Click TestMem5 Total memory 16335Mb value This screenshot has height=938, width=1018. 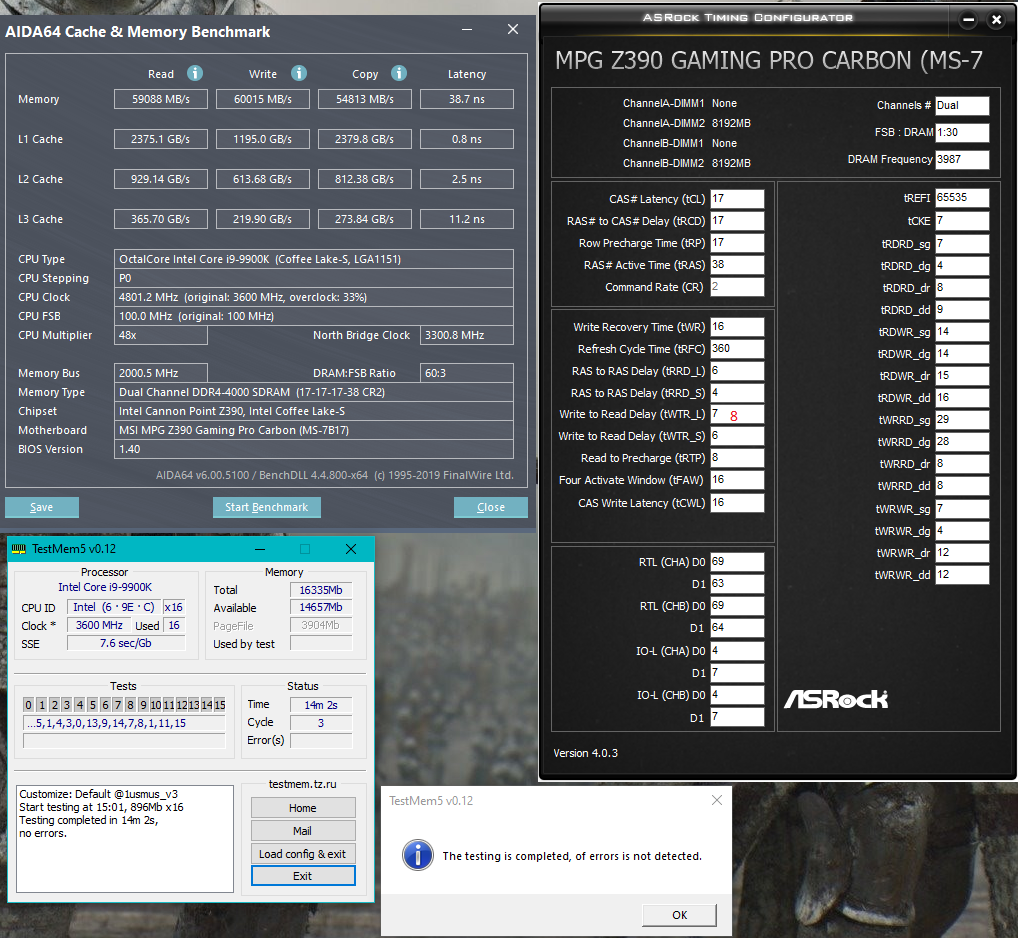click(321, 590)
